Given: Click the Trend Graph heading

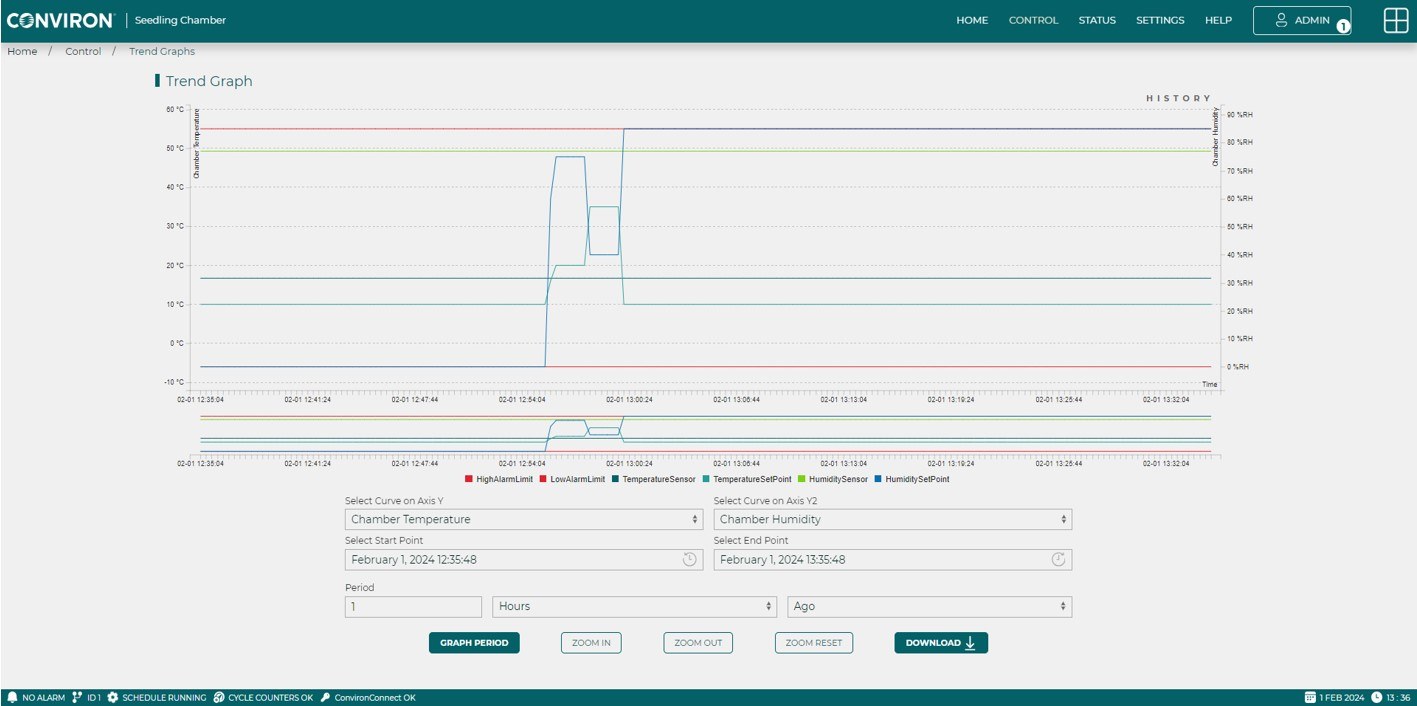Looking at the screenshot, I should click(209, 81).
